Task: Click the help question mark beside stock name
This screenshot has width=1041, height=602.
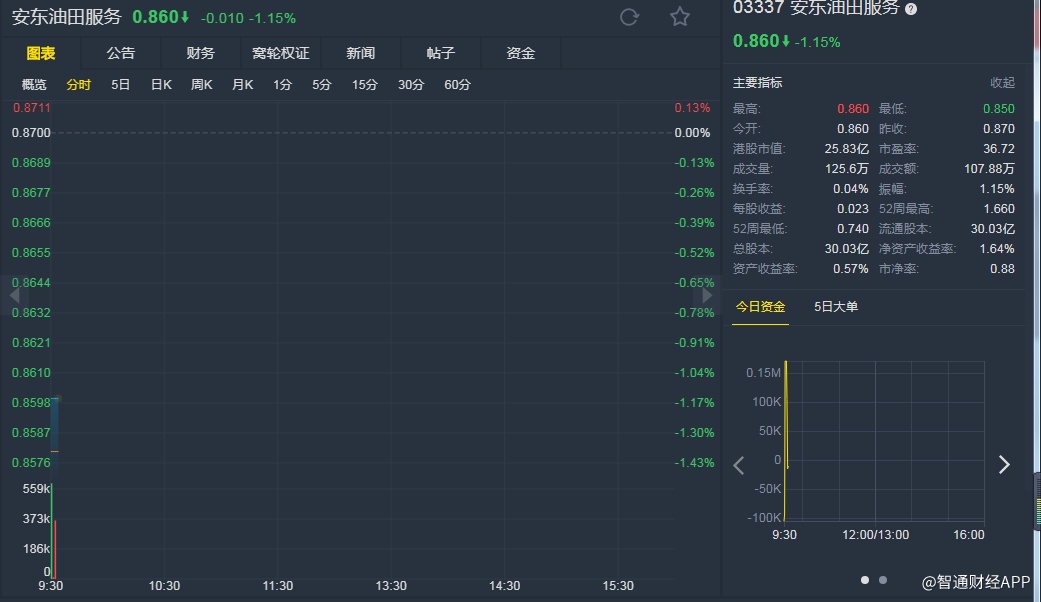Action: (911, 9)
